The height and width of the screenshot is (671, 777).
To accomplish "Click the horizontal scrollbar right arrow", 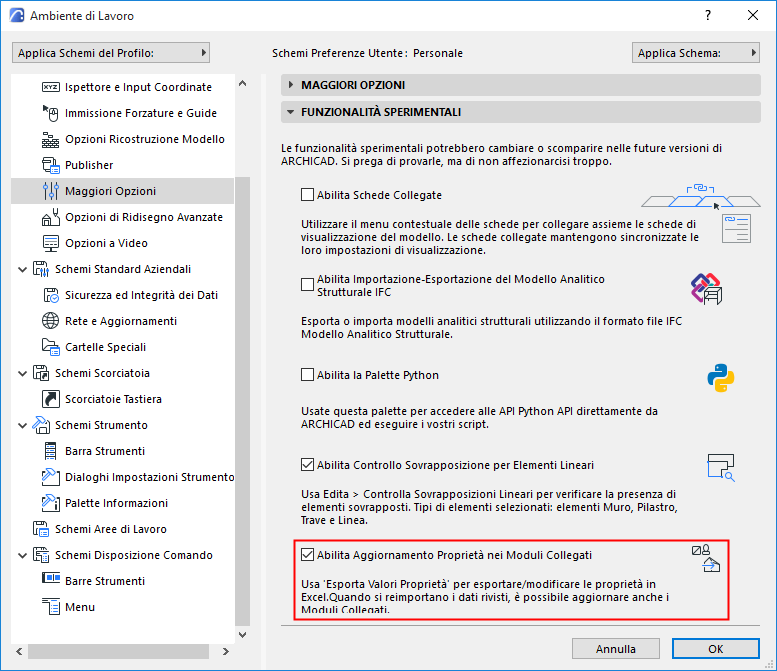I will [225, 651].
